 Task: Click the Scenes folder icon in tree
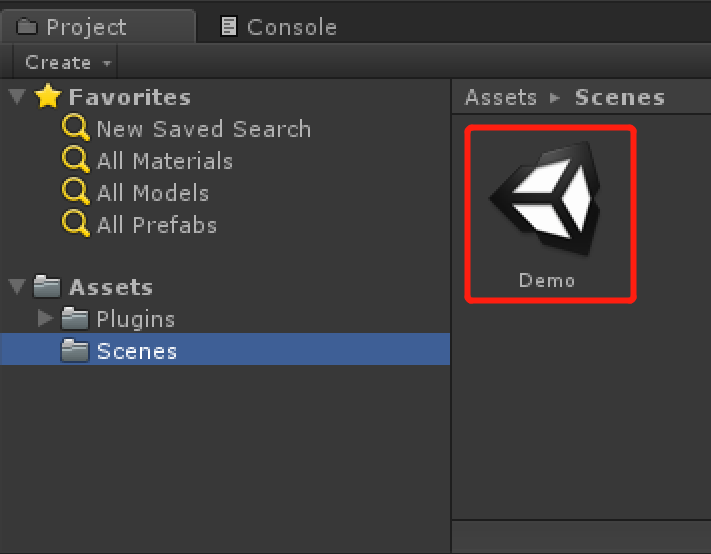click(x=75, y=350)
